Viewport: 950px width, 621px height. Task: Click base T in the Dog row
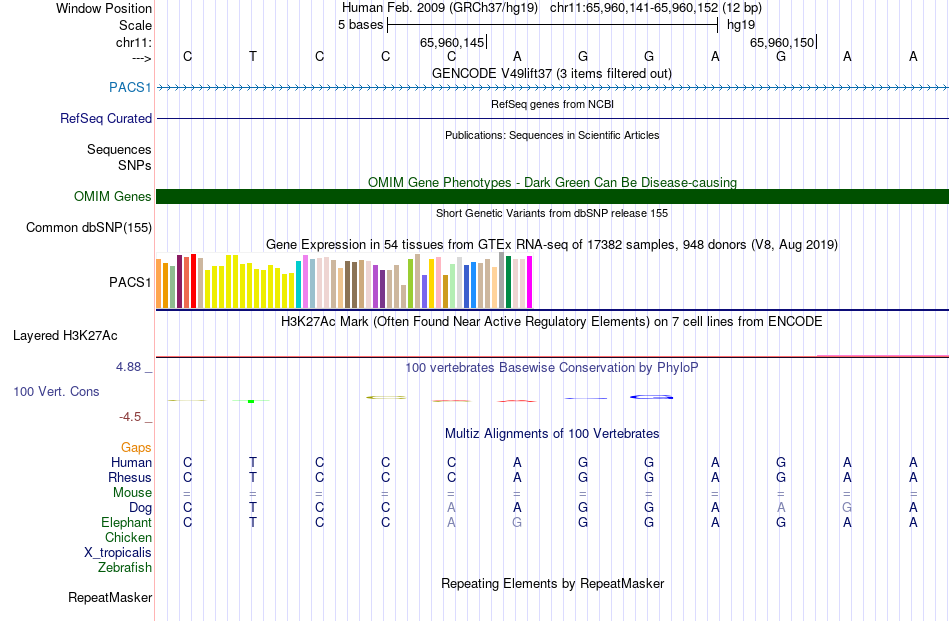253,508
